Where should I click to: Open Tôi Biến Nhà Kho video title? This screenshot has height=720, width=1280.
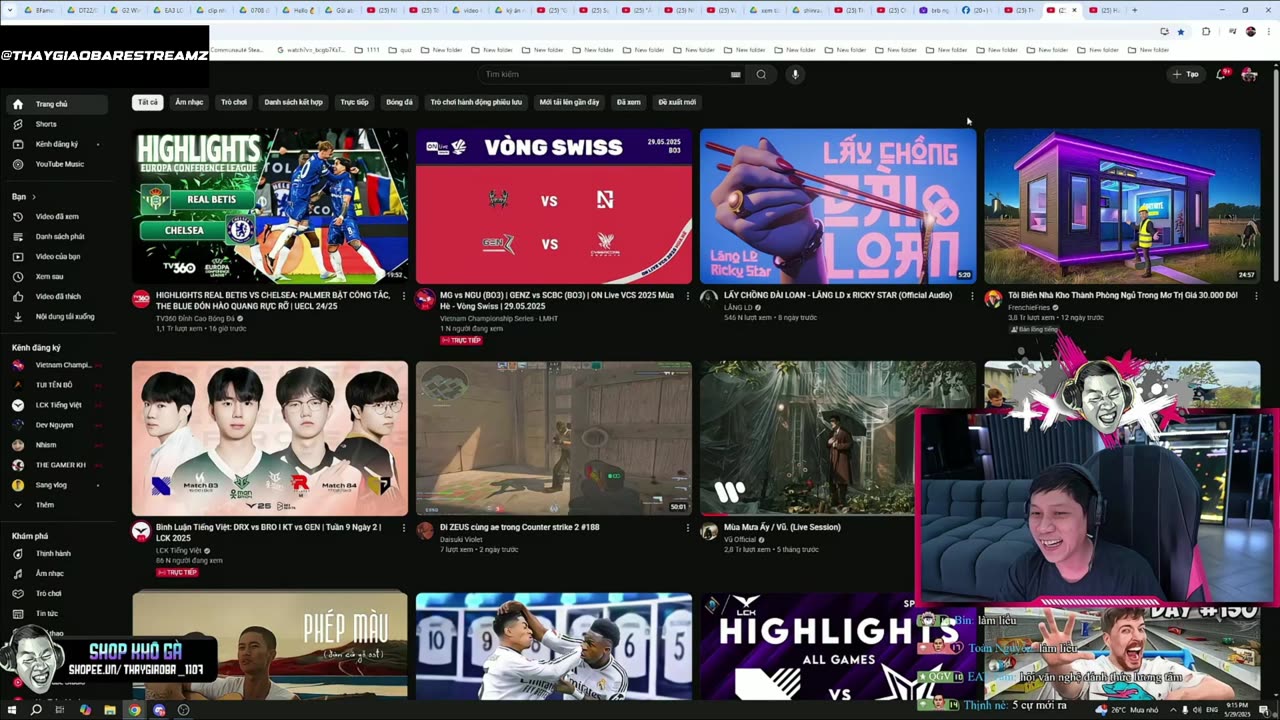[1123, 295]
